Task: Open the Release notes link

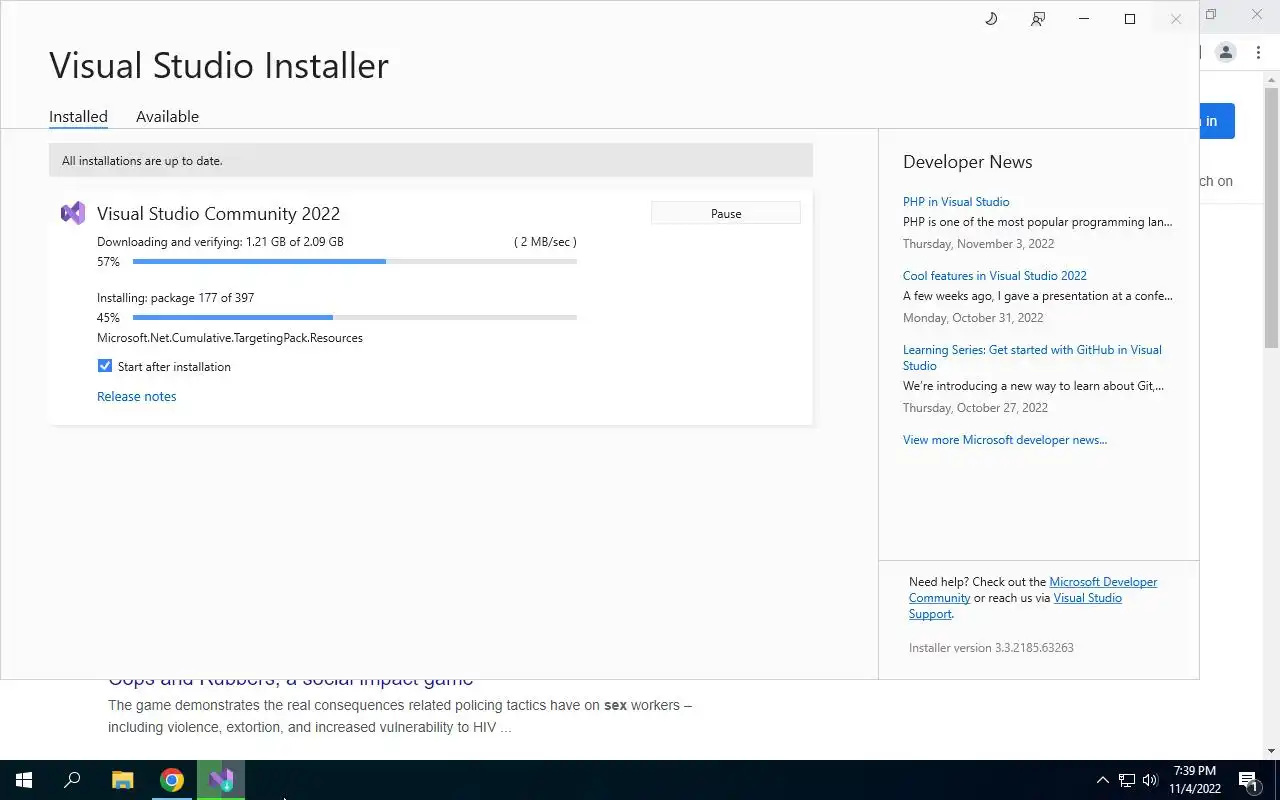Action: 136,396
